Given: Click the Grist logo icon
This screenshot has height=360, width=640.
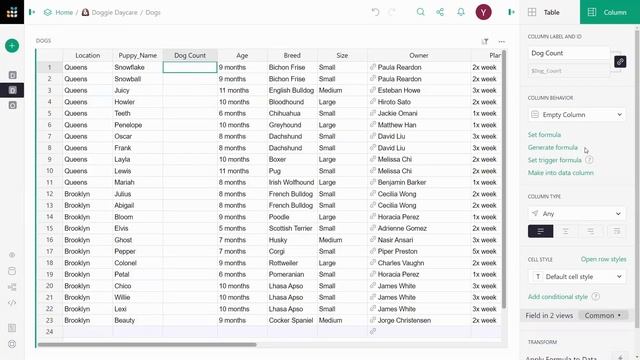Looking at the screenshot, I should pos(12,12).
